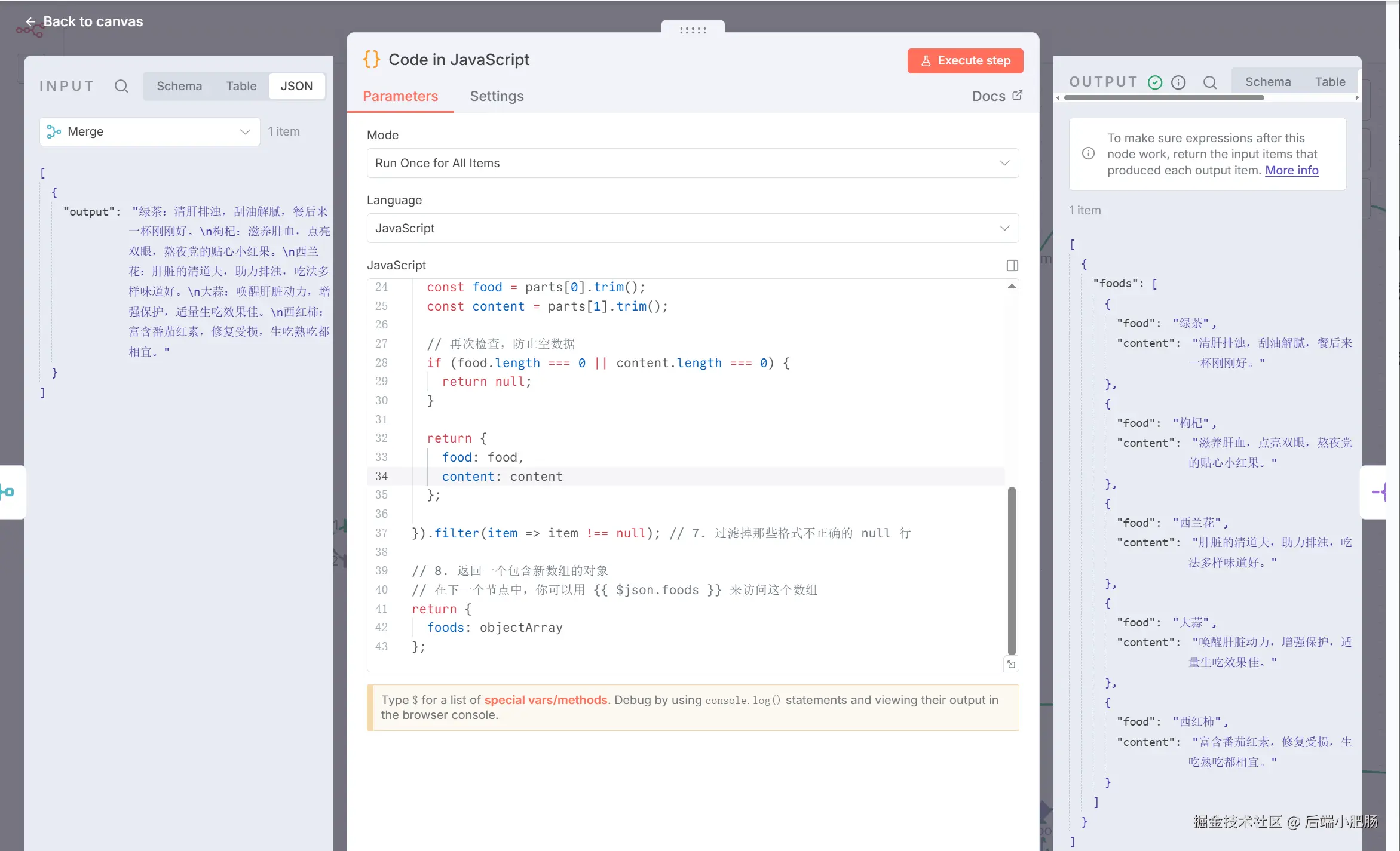Open the More info link
This screenshot has width=1400, height=851.
(1291, 170)
